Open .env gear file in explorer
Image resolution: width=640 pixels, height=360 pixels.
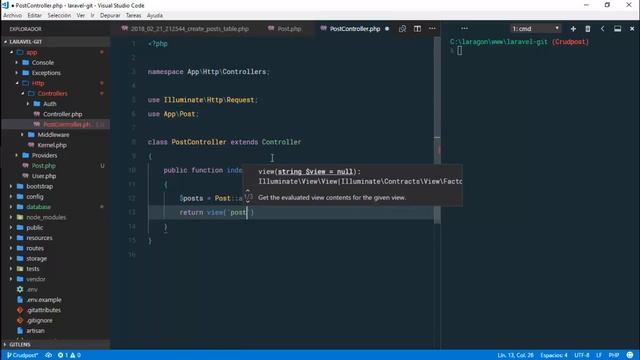tap(32, 289)
